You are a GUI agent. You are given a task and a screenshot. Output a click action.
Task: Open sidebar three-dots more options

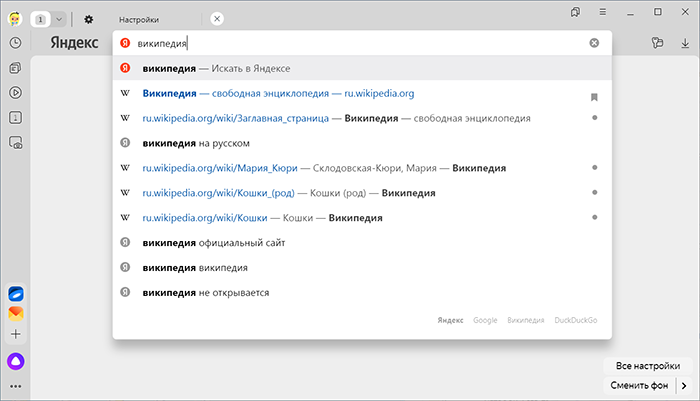pyautogui.click(x=16, y=386)
